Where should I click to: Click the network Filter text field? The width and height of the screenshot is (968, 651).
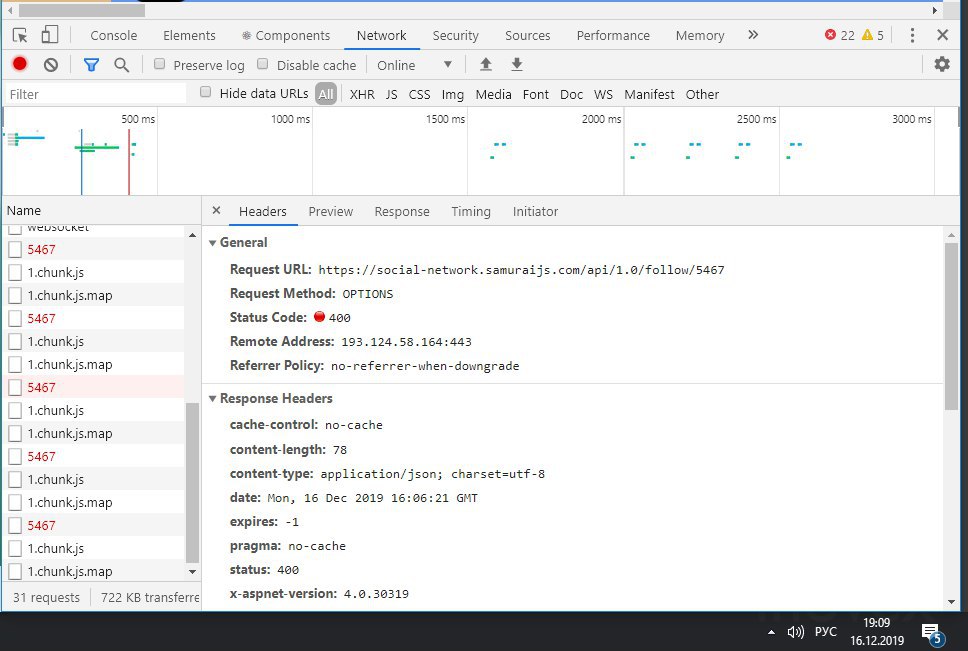96,94
